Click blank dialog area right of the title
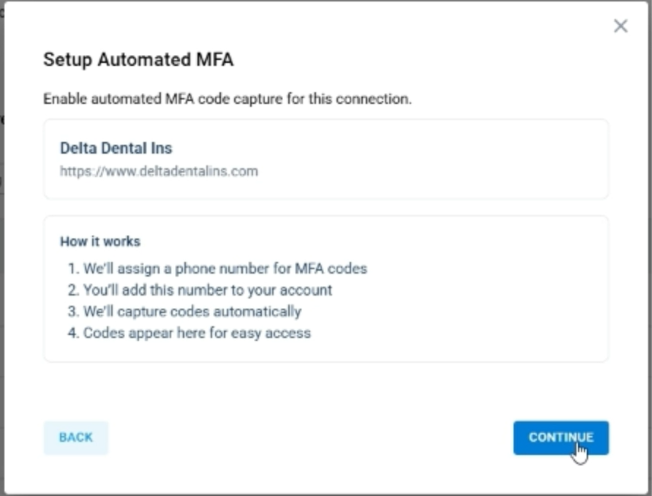This screenshot has width=652, height=496. pos(420,60)
